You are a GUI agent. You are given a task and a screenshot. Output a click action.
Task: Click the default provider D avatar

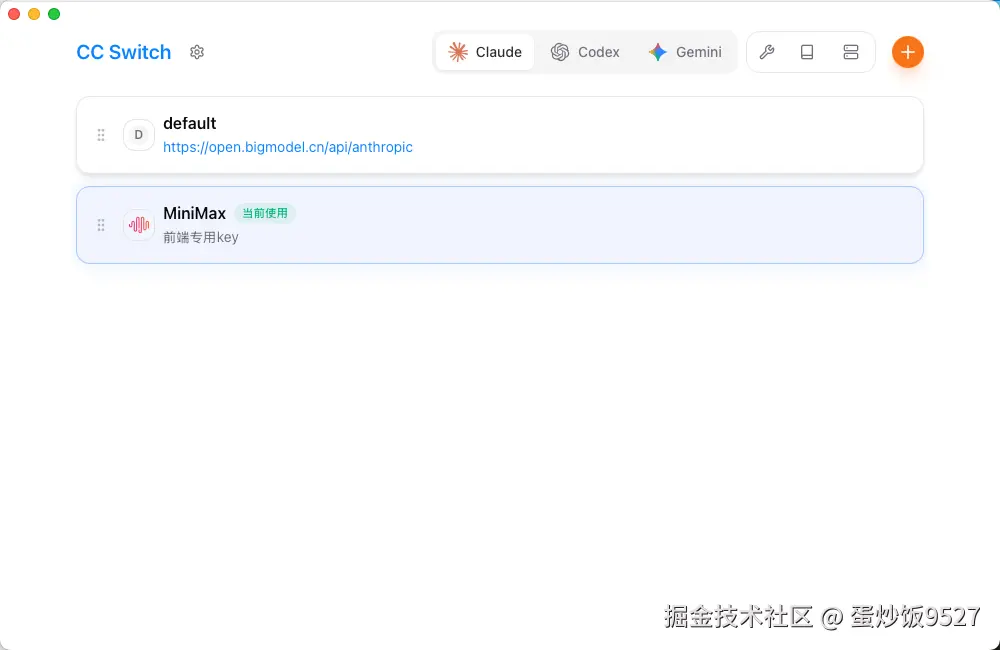click(138, 135)
